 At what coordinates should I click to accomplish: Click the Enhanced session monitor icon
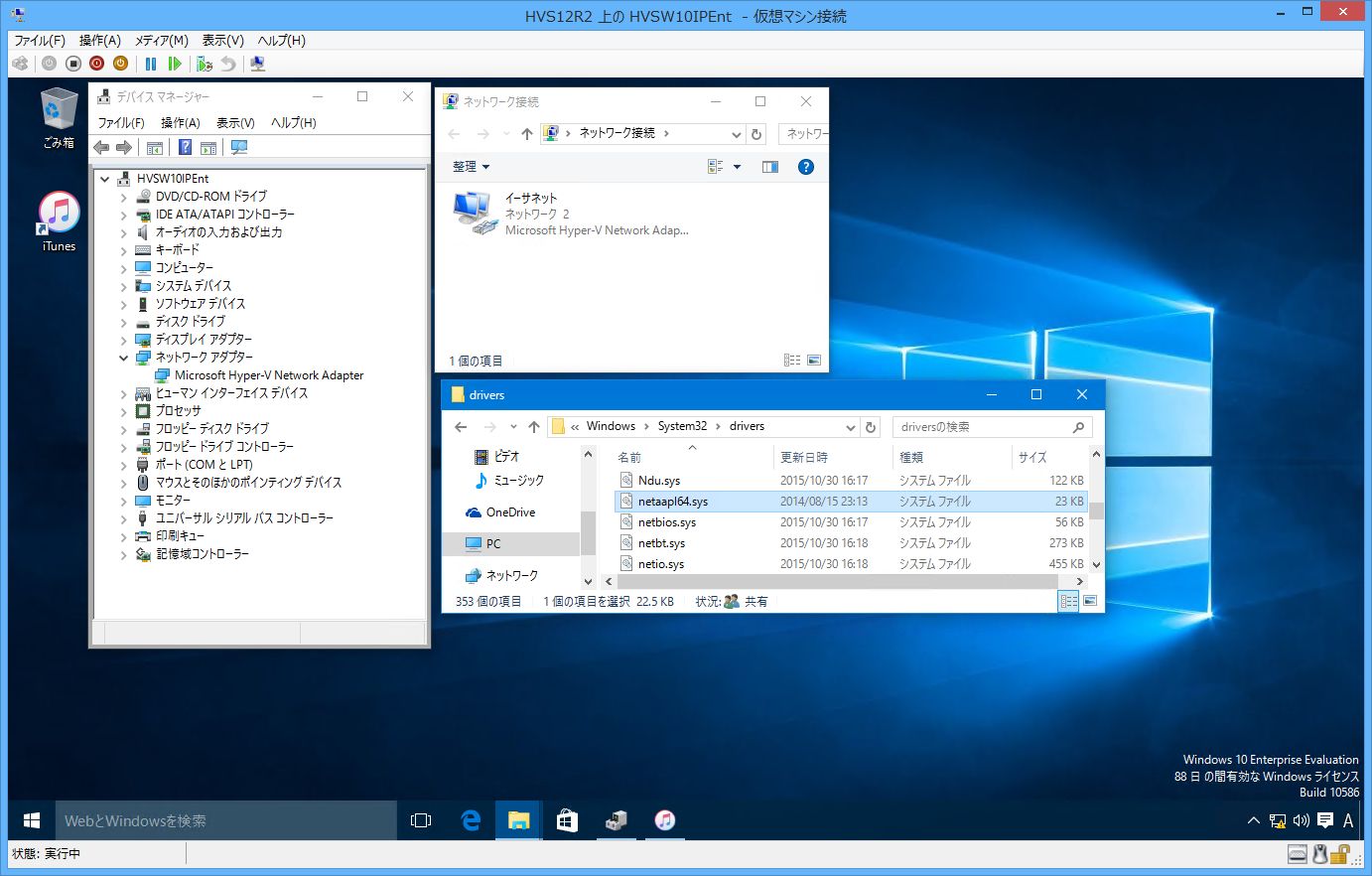coord(258,64)
